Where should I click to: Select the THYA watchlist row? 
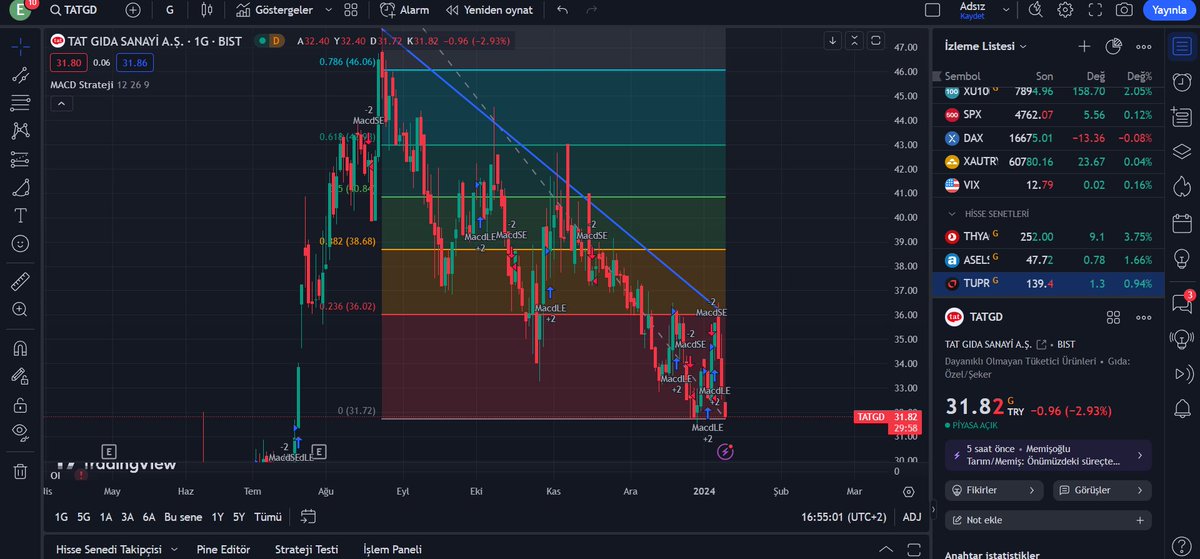pos(1048,237)
